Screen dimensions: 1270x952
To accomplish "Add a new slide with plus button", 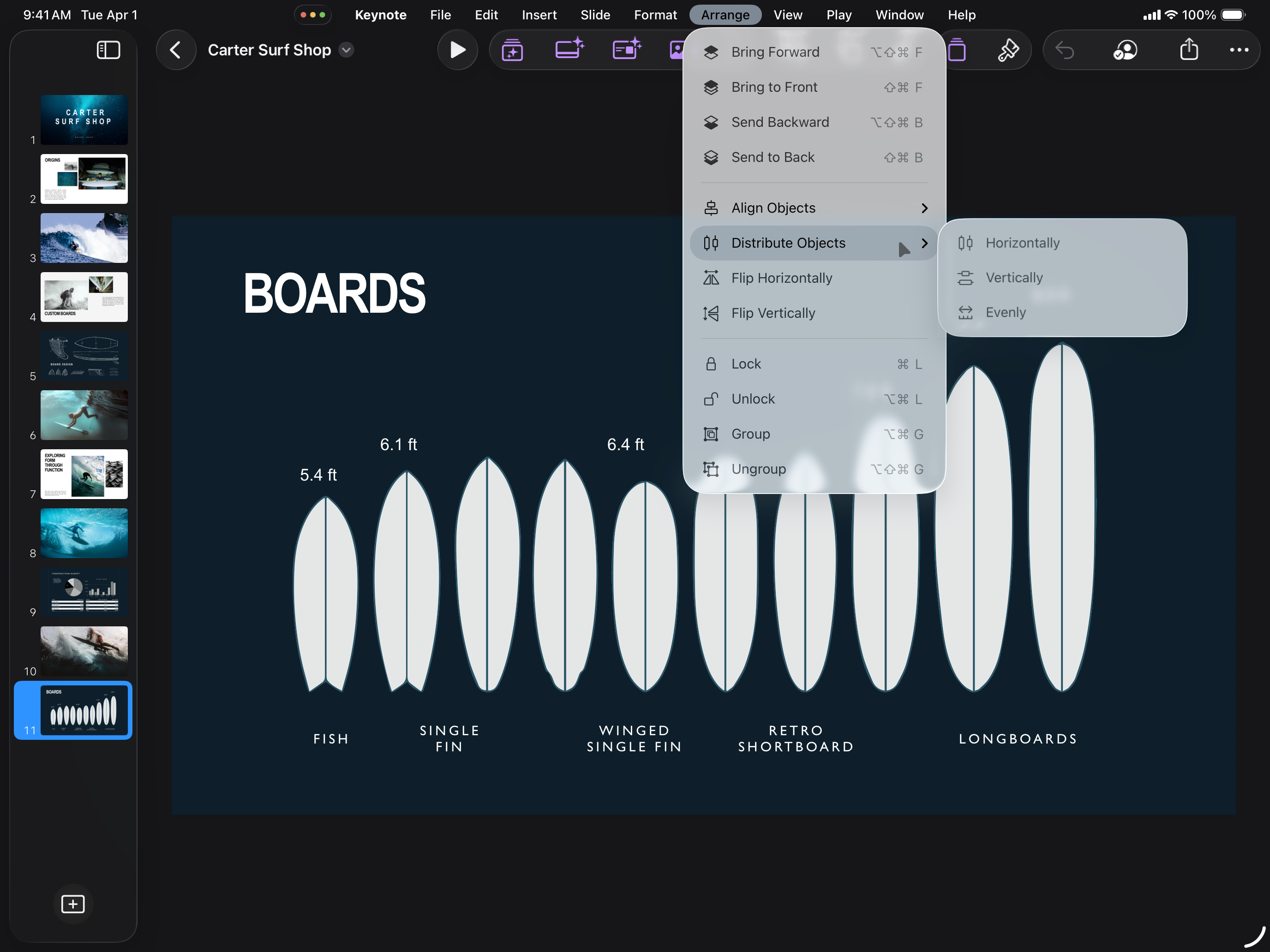I will pos(73,904).
